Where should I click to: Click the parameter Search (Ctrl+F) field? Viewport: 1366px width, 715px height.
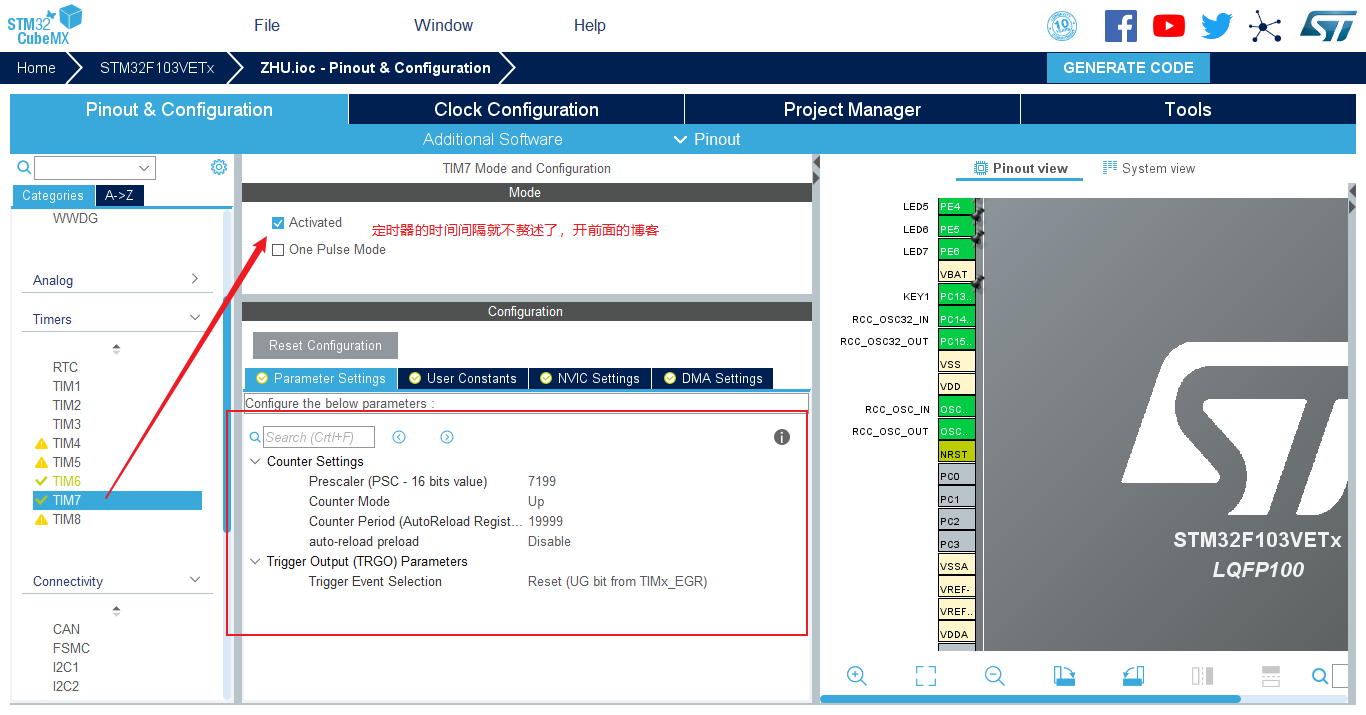pos(319,437)
